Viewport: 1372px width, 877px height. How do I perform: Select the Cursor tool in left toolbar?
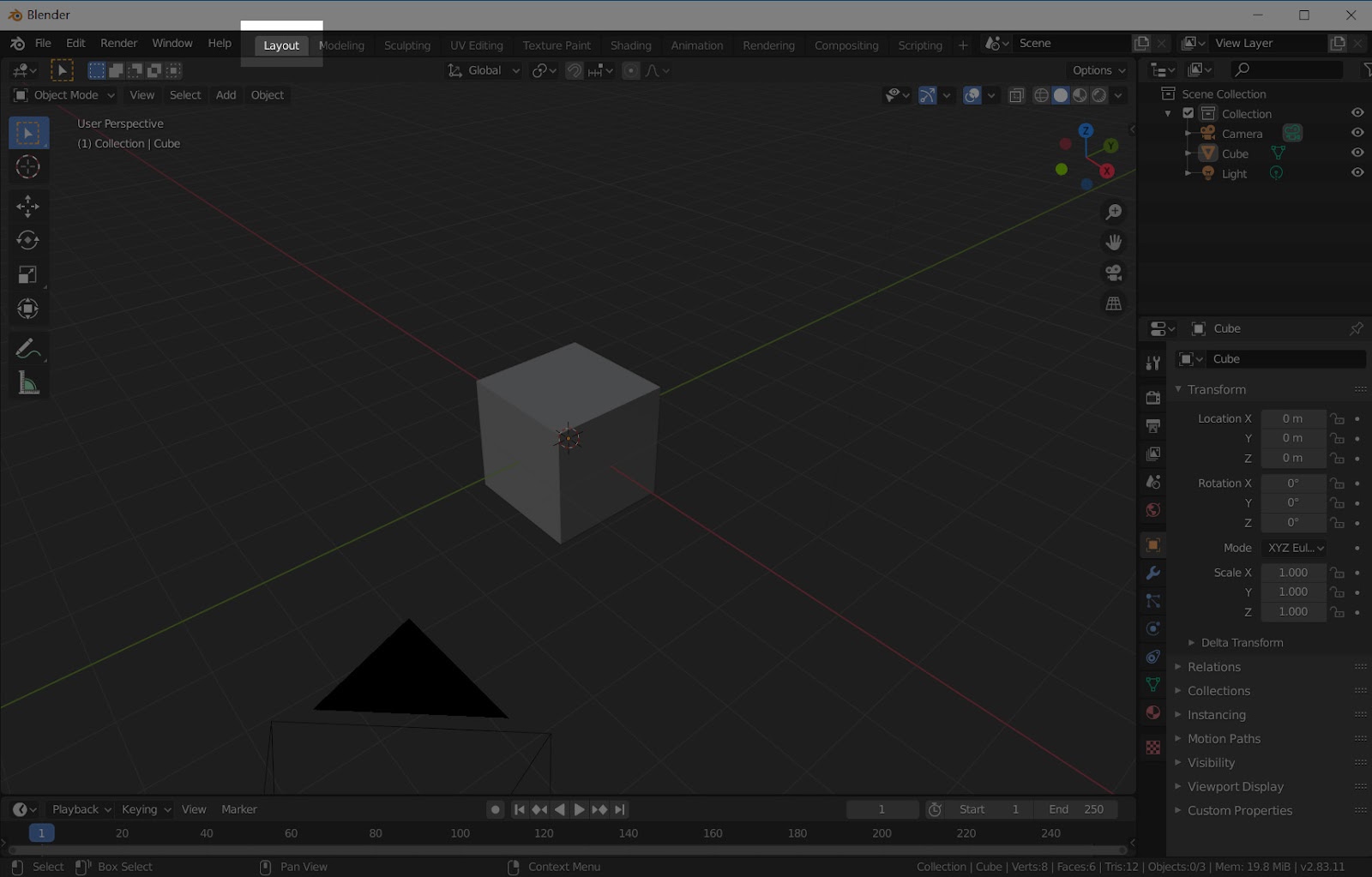[x=27, y=167]
